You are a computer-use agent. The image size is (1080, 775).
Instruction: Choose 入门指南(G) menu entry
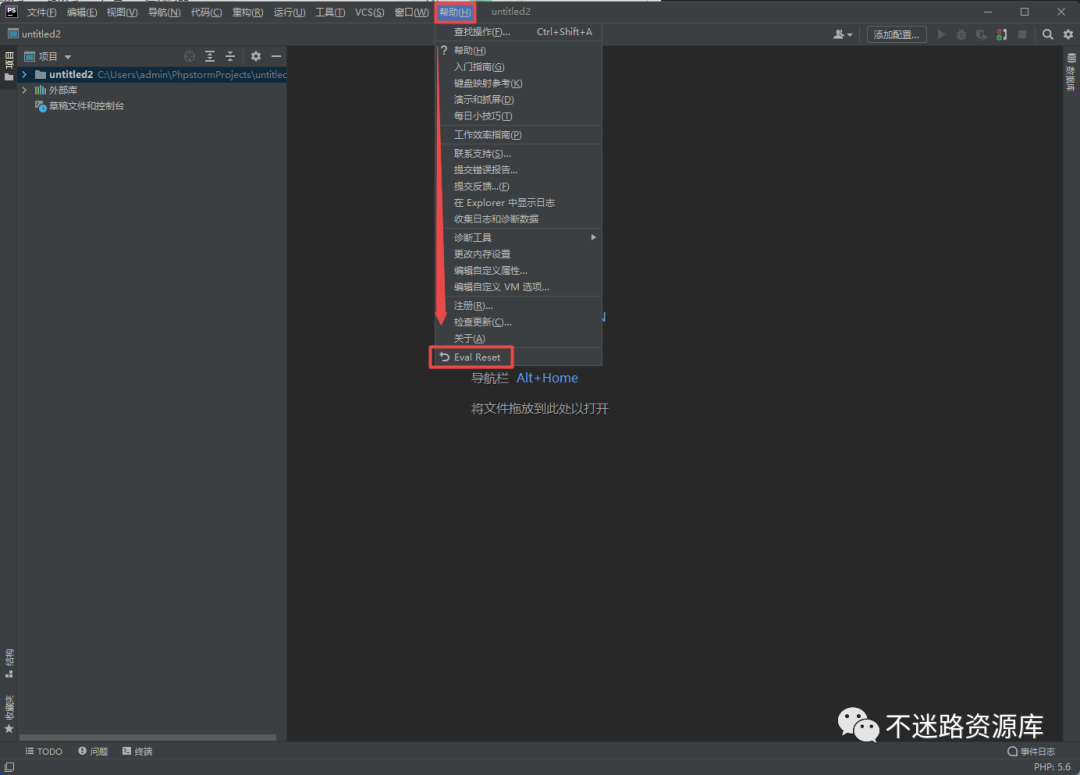pos(519,67)
